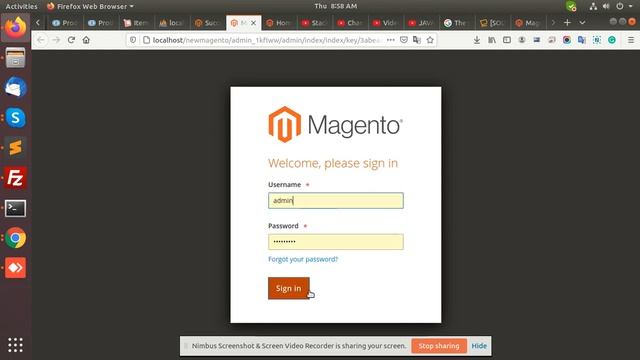The height and width of the screenshot is (360, 640).
Task: Click the address bar URL
Action: (x=267, y=40)
